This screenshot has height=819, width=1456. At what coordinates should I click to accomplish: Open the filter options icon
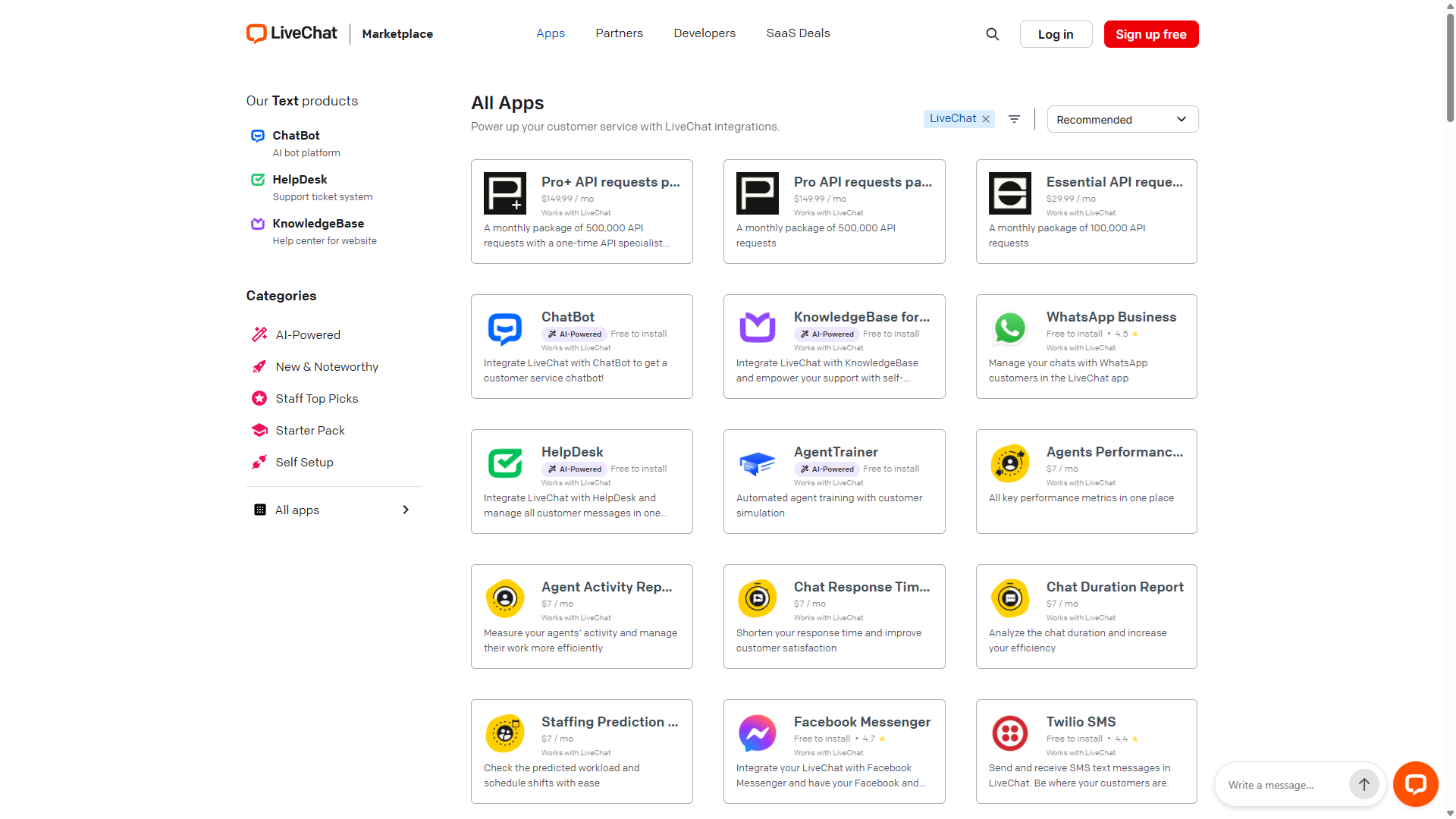tap(1014, 119)
